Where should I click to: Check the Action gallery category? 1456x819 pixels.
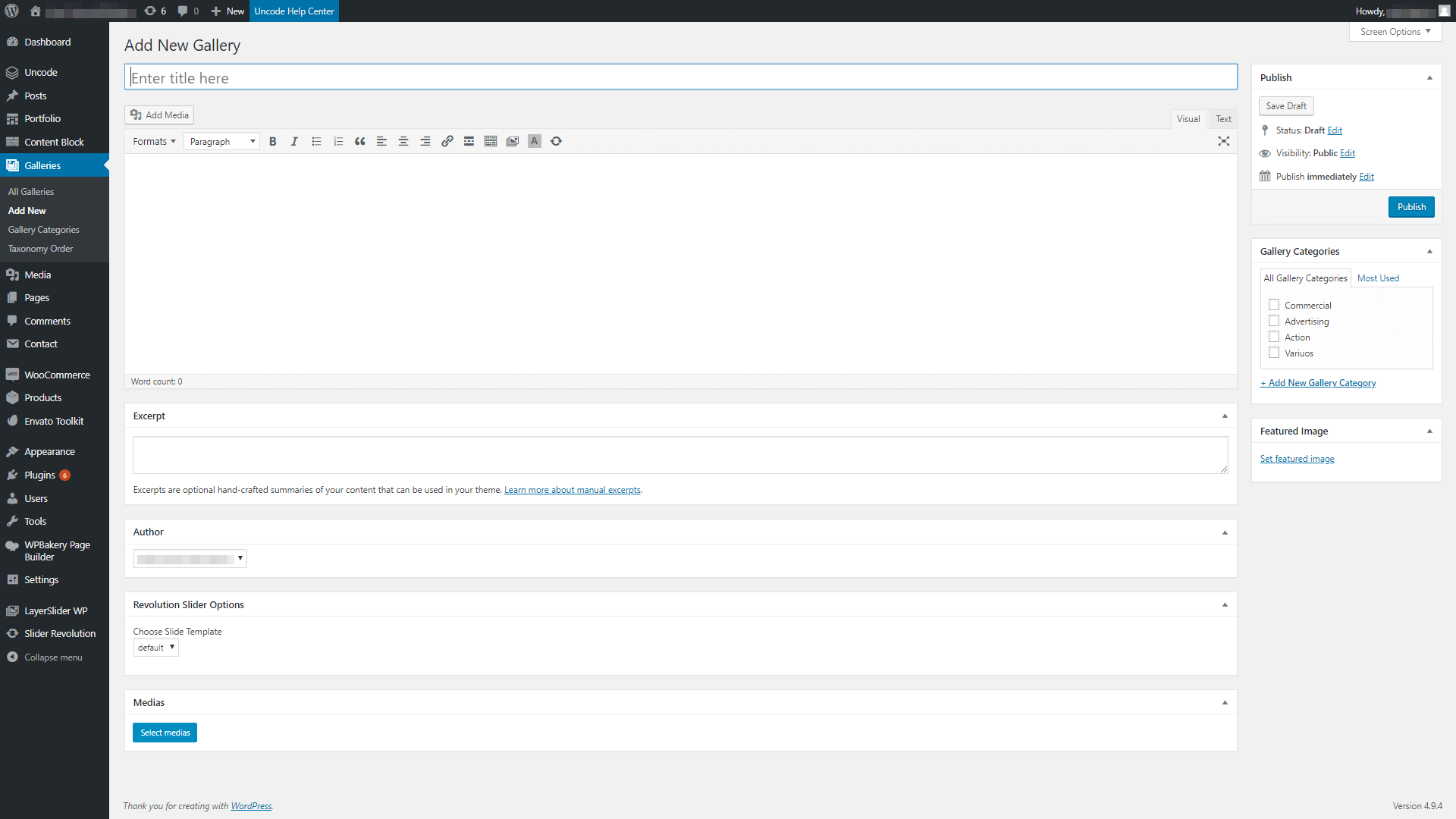[x=1274, y=337]
